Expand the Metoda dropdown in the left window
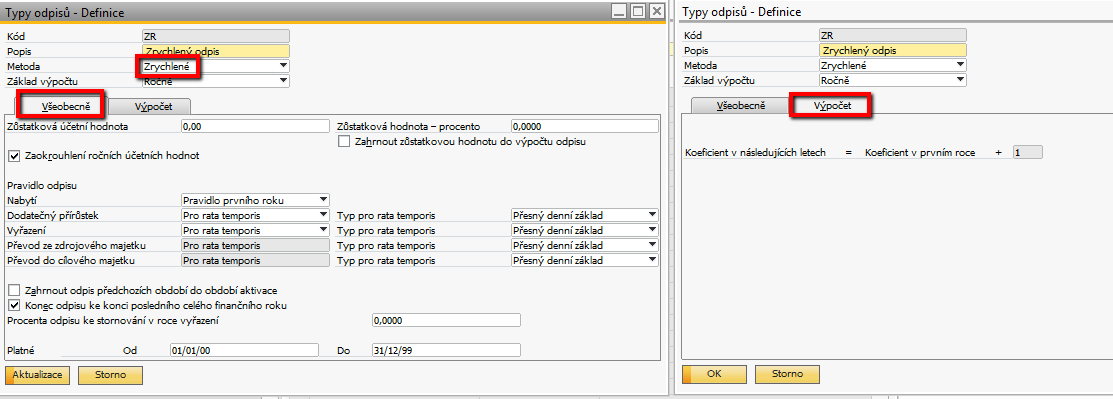This screenshot has width=1113, height=399. (283, 65)
